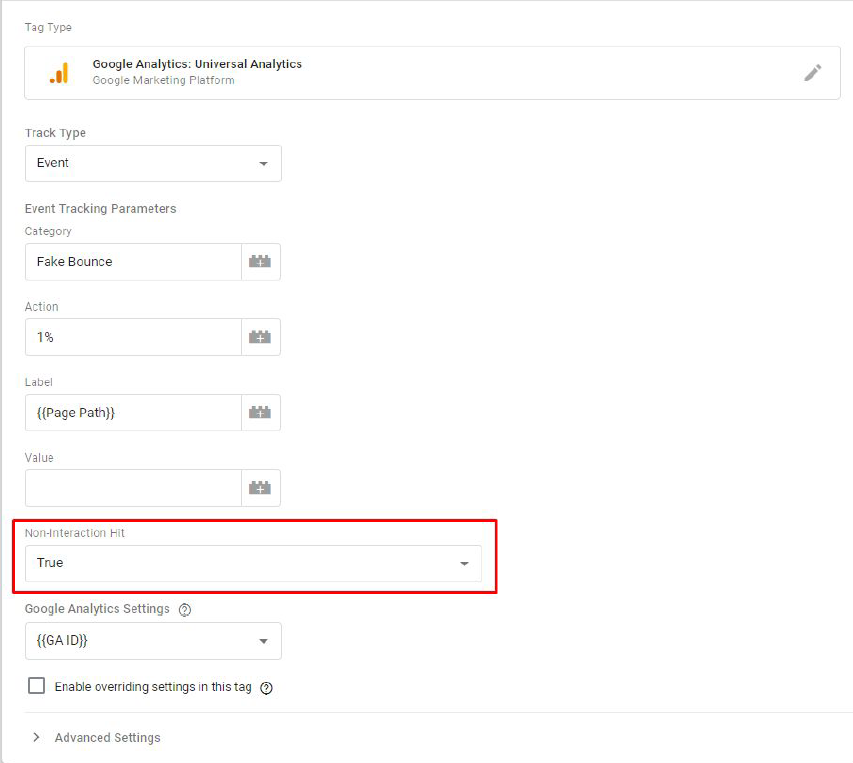Click help icon beside enable overriding settings
Viewport: 853px width, 763px height.
coord(266,688)
